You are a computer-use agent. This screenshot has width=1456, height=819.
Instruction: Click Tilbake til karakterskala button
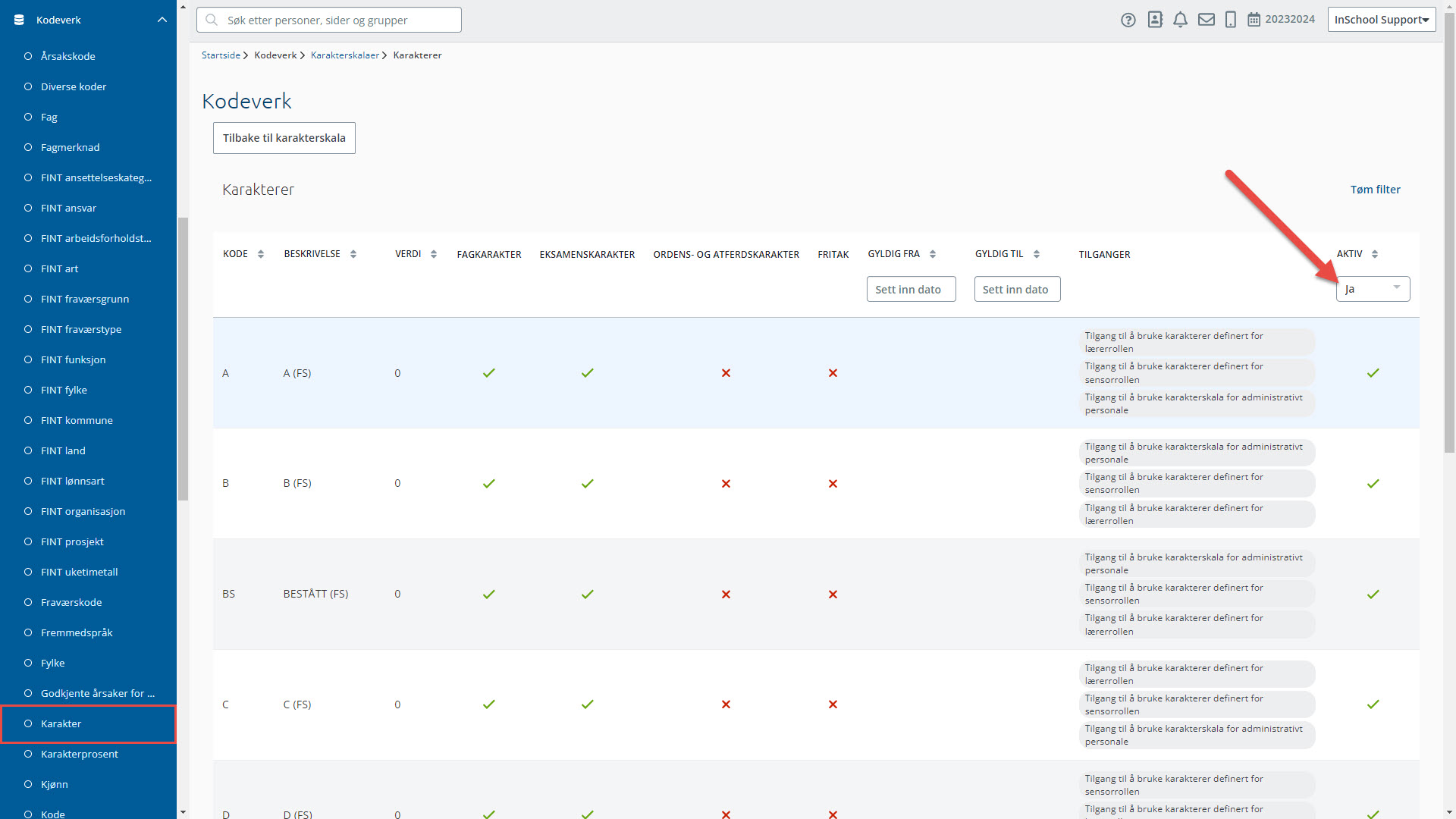point(284,138)
